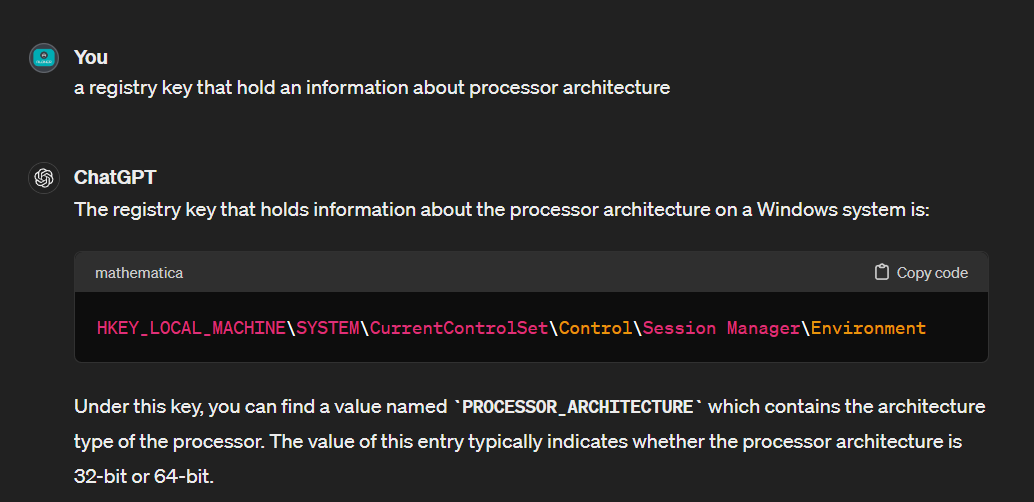This screenshot has height=502, width=1034.
Task: Click the empty area of the code block header
Action: (520, 272)
